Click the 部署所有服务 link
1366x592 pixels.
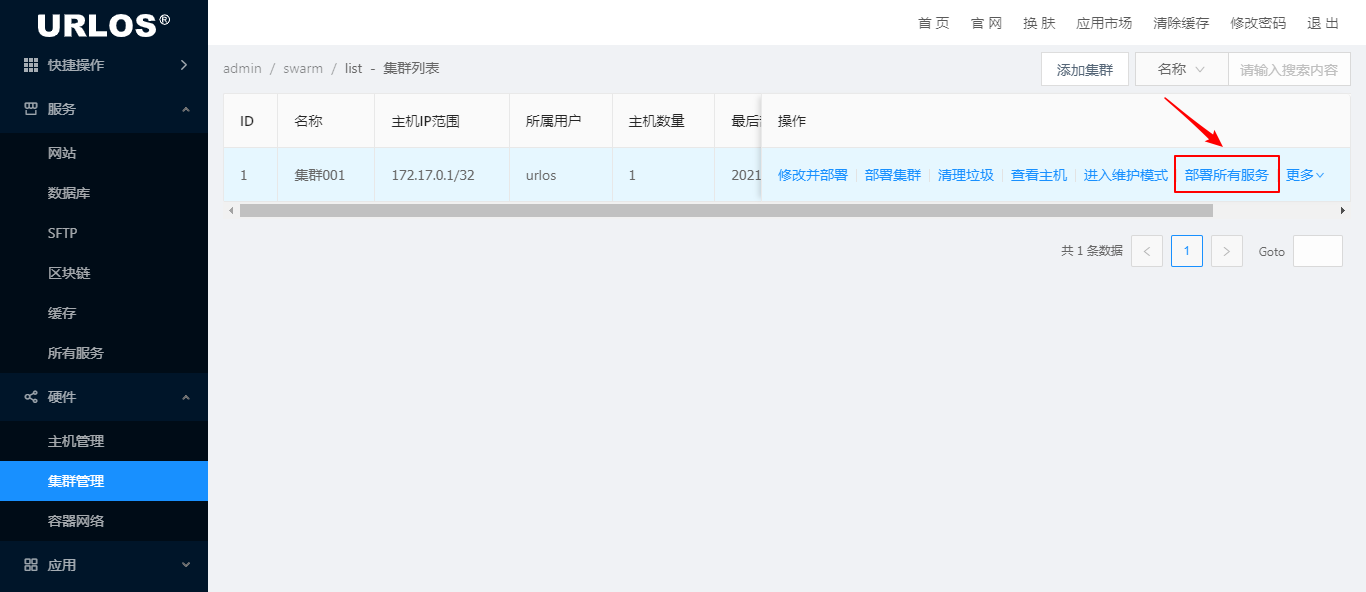(1227, 175)
